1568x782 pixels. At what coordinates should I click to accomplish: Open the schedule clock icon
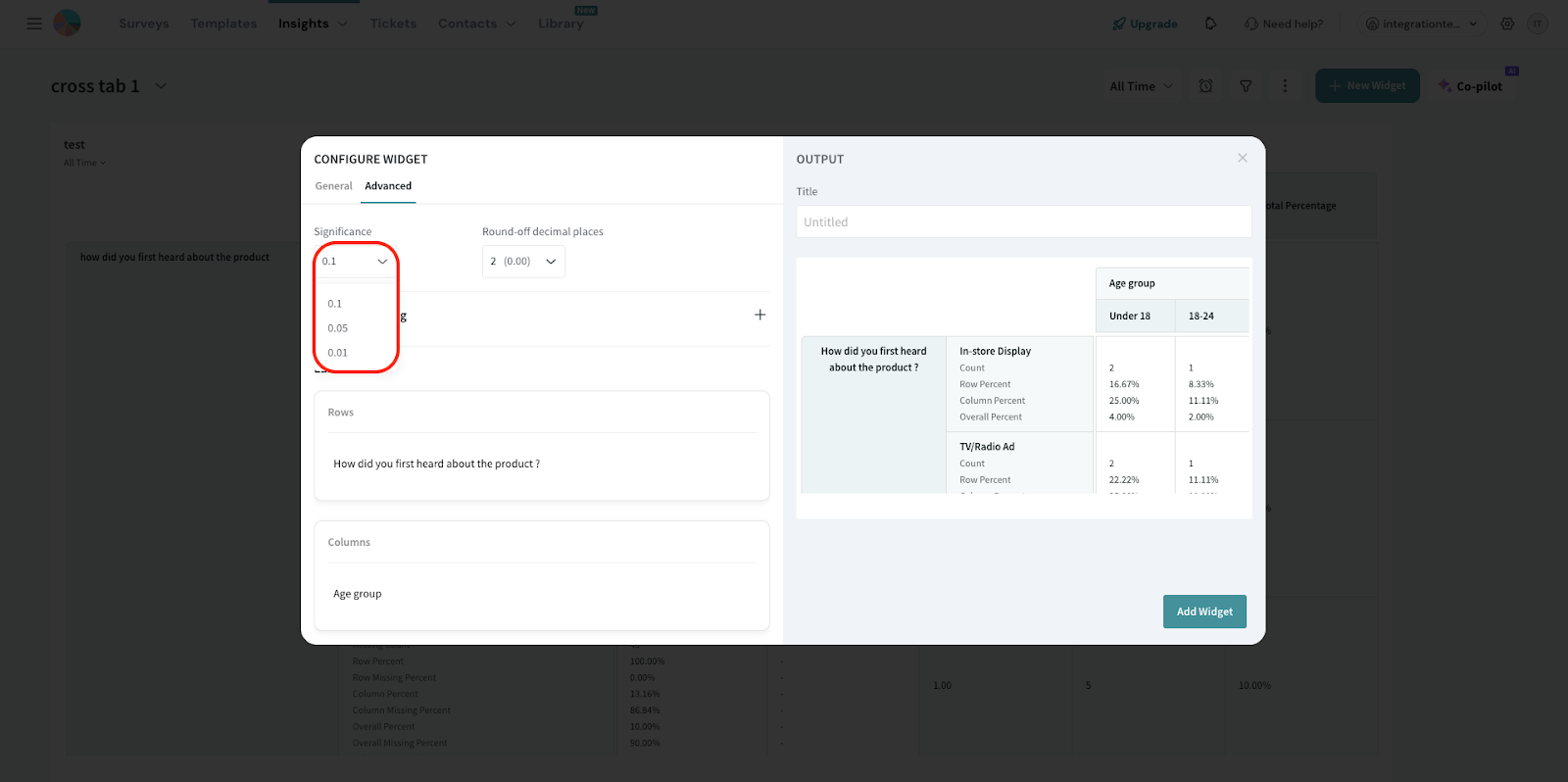pos(1205,86)
